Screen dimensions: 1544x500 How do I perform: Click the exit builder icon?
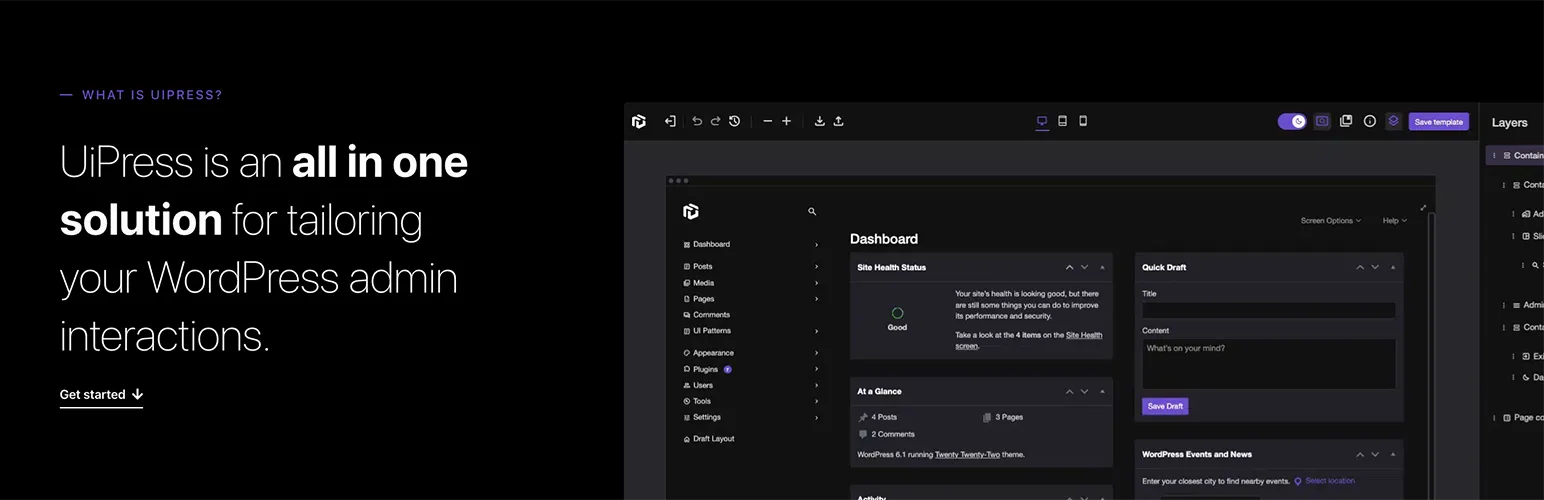(x=670, y=121)
